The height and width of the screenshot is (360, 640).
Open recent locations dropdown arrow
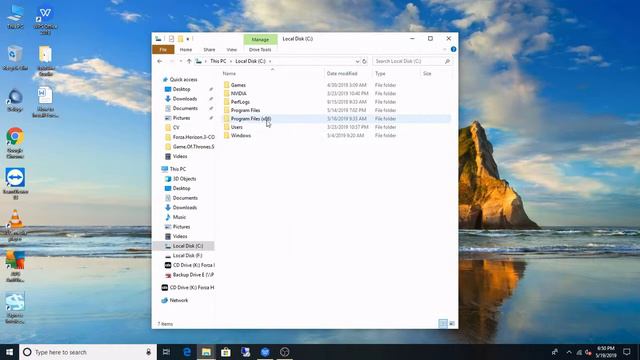click(181, 61)
